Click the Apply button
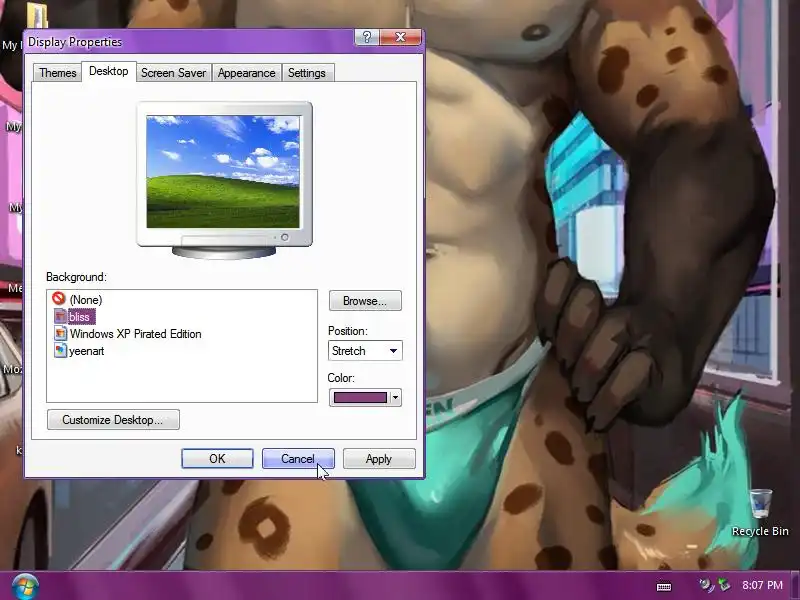The width and height of the screenshot is (800, 600). (x=379, y=459)
